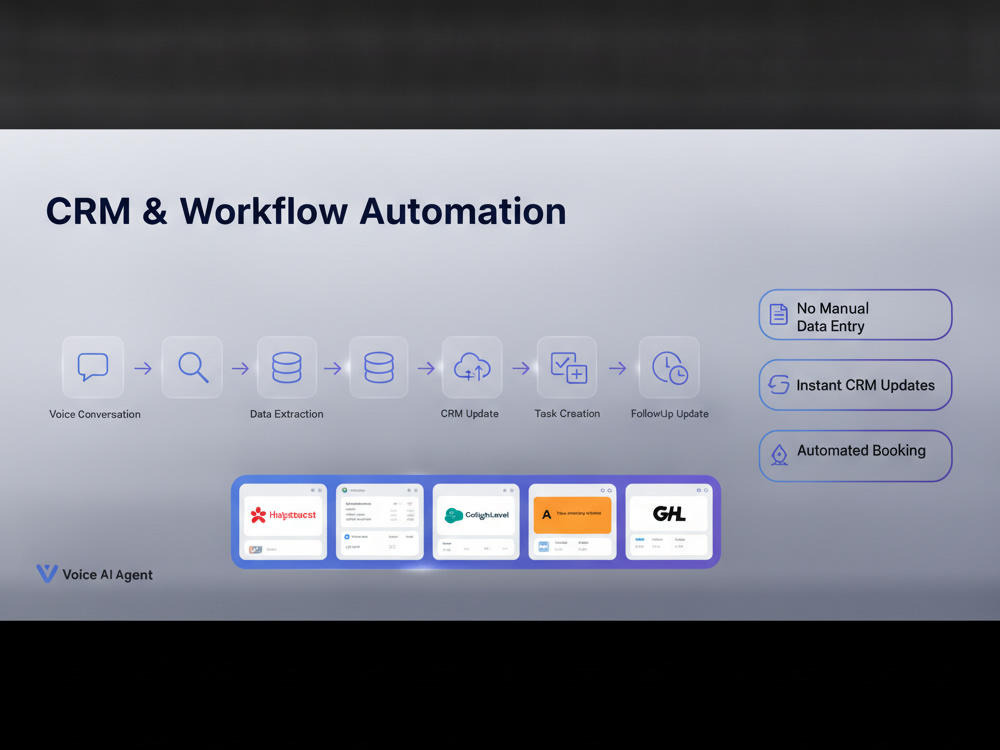Click the Voice Conversation speech bubble icon

pos(93,367)
